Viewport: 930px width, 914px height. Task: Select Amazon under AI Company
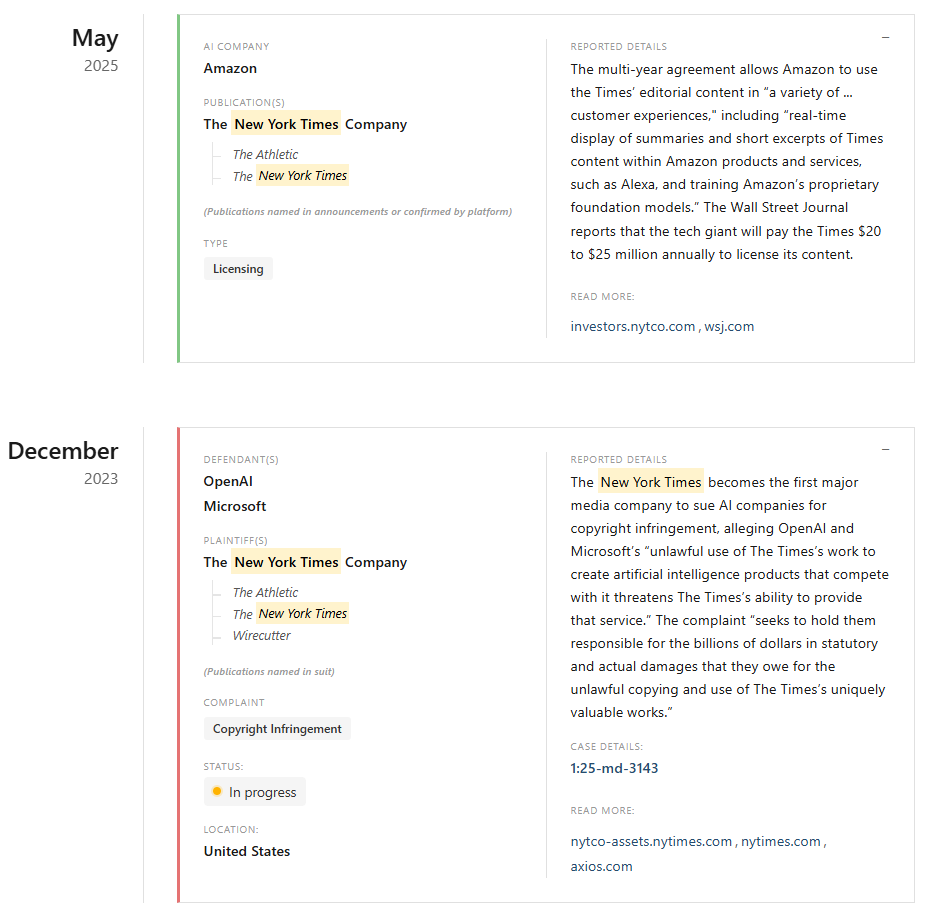tap(230, 69)
